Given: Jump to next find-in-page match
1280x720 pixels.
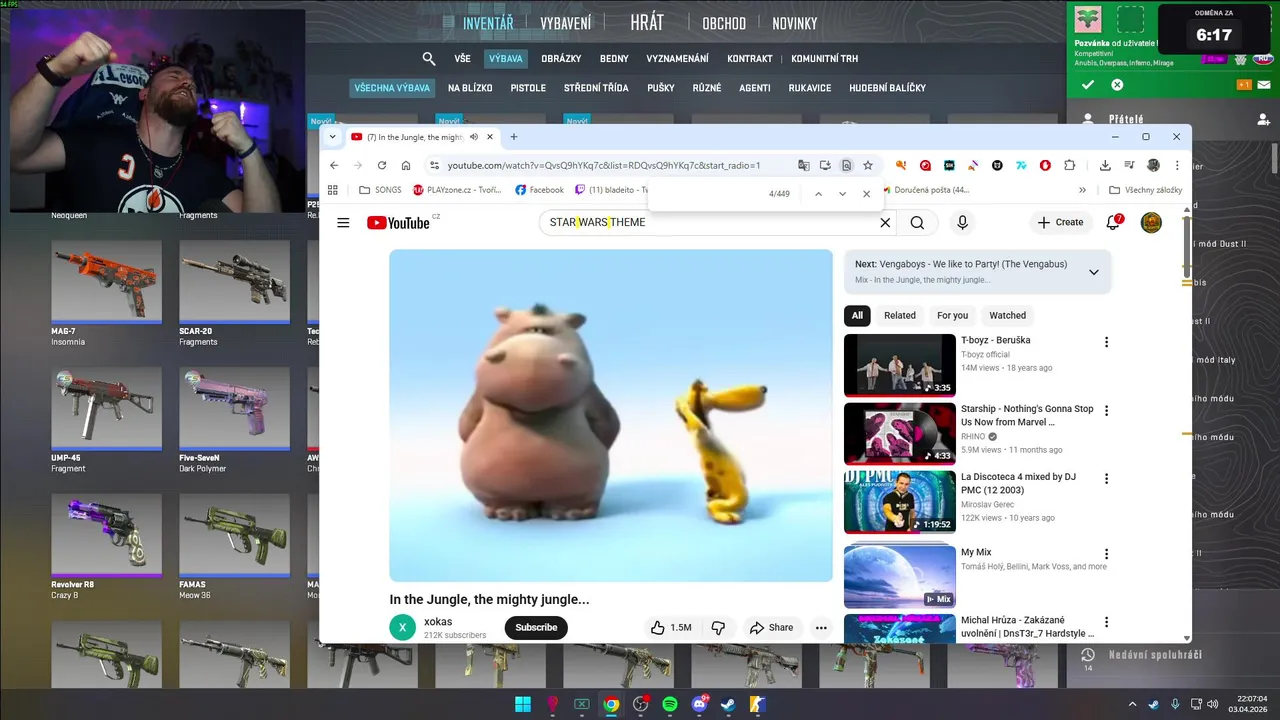Looking at the screenshot, I should (x=842, y=194).
